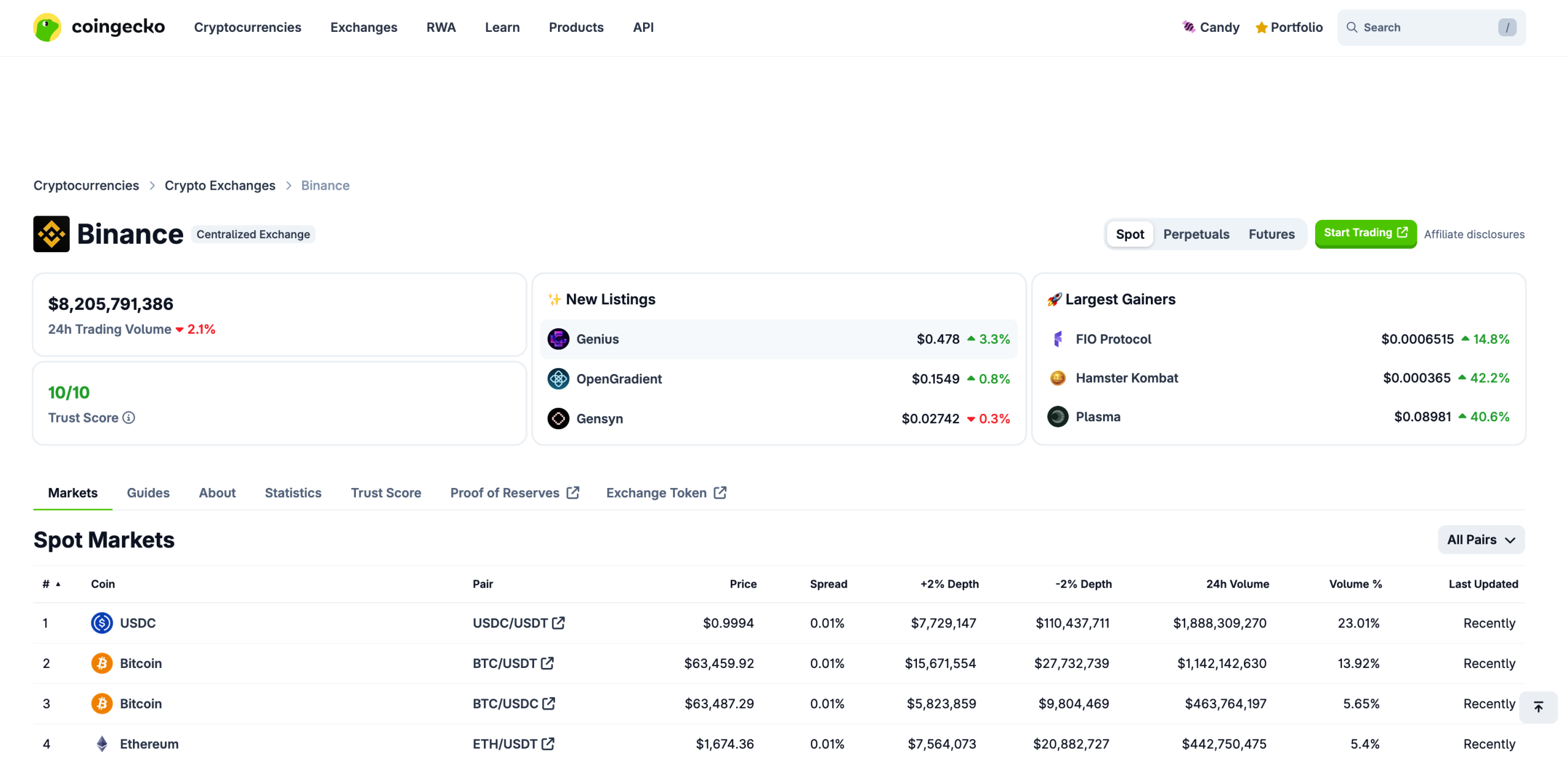This screenshot has height=761, width=1568.
Task: Go to Cryptocurrencies breadcrumb
Action: point(86,186)
